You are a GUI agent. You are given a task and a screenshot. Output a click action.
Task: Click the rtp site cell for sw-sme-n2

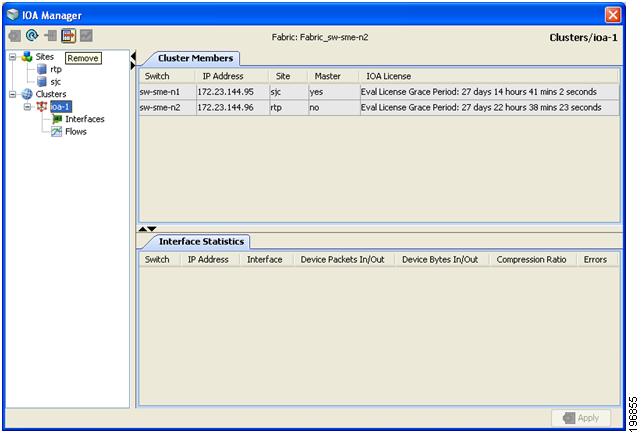pyautogui.click(x=289, y=108)
